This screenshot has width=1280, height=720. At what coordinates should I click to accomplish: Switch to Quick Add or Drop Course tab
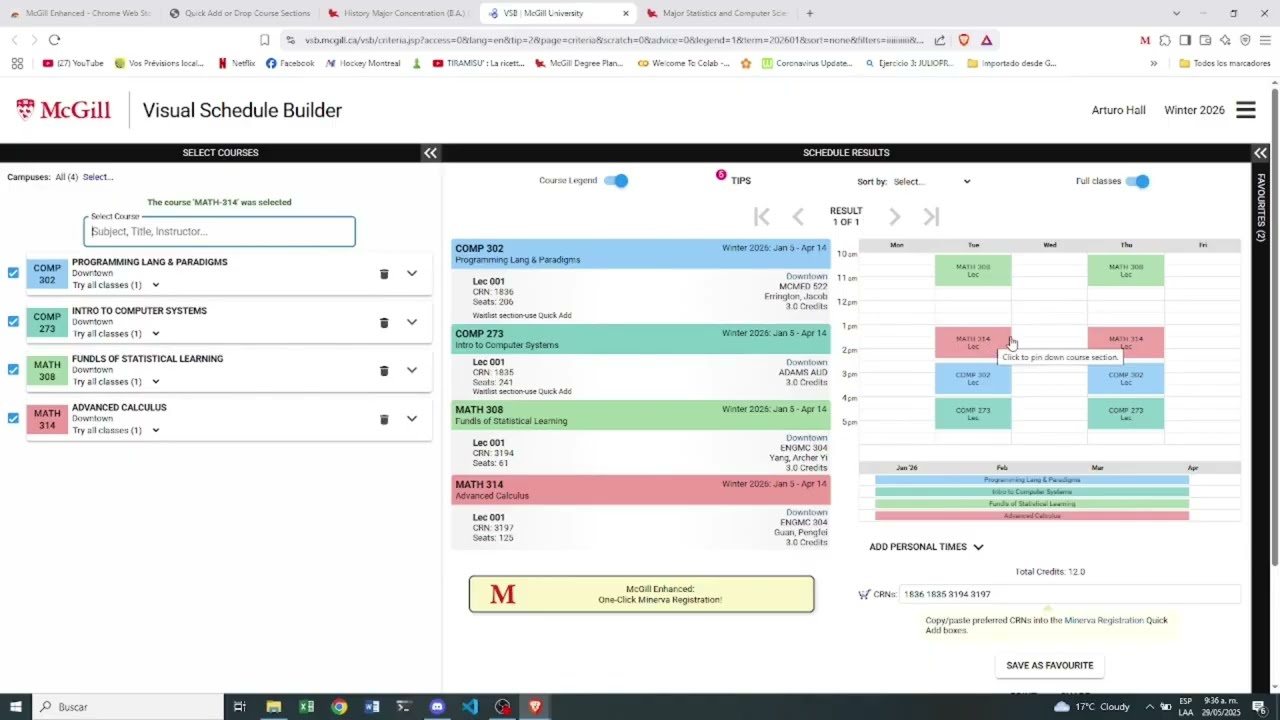[x=240, y=13]
